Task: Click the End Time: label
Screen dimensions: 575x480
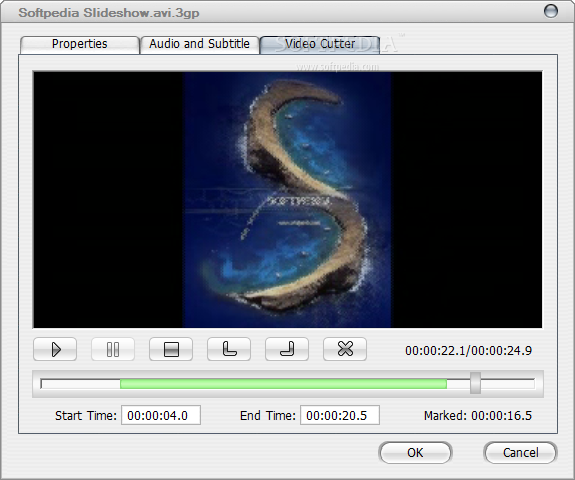Action: point(268,415)
